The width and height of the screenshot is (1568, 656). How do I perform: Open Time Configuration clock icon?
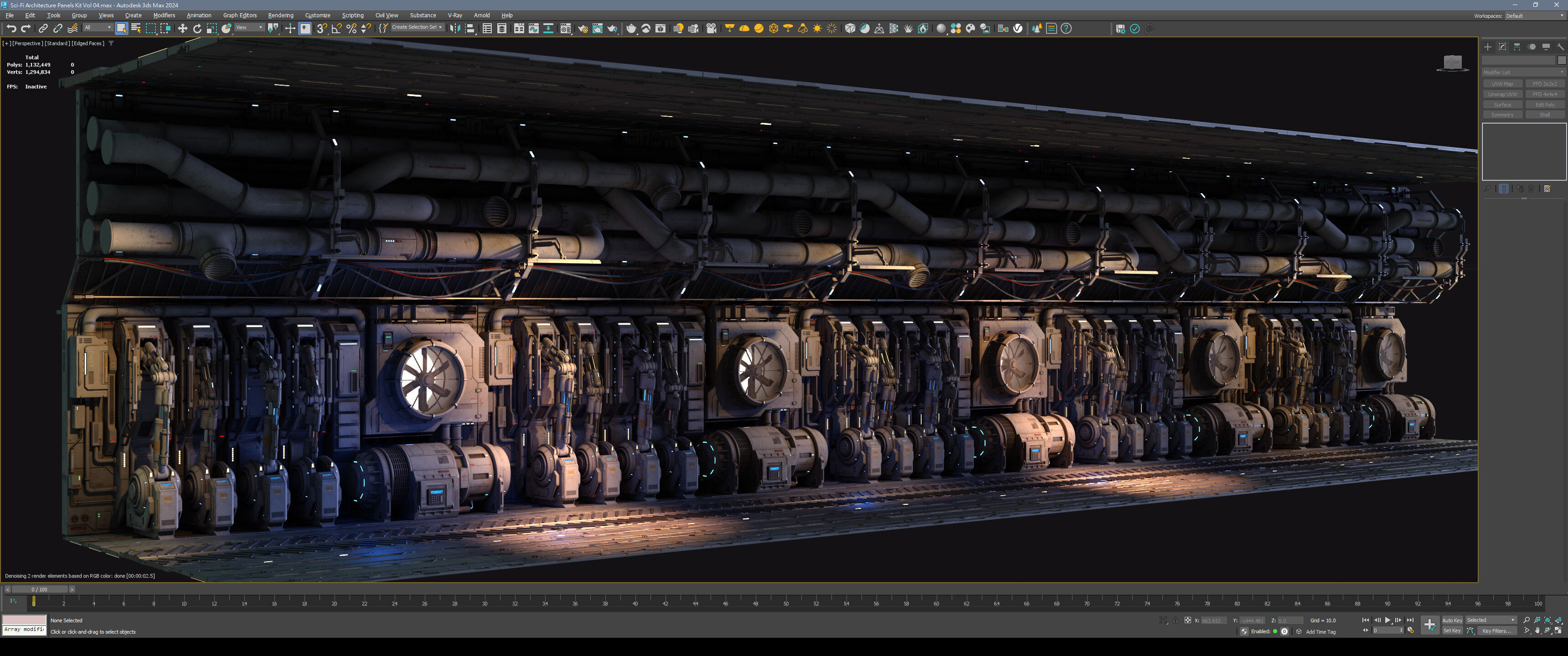click(1410, 631)
